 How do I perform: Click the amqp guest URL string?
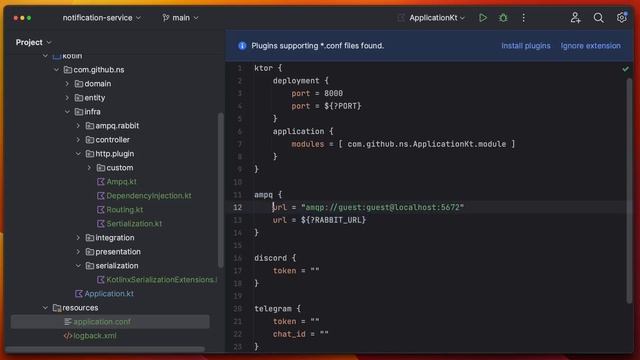[382, 208]
